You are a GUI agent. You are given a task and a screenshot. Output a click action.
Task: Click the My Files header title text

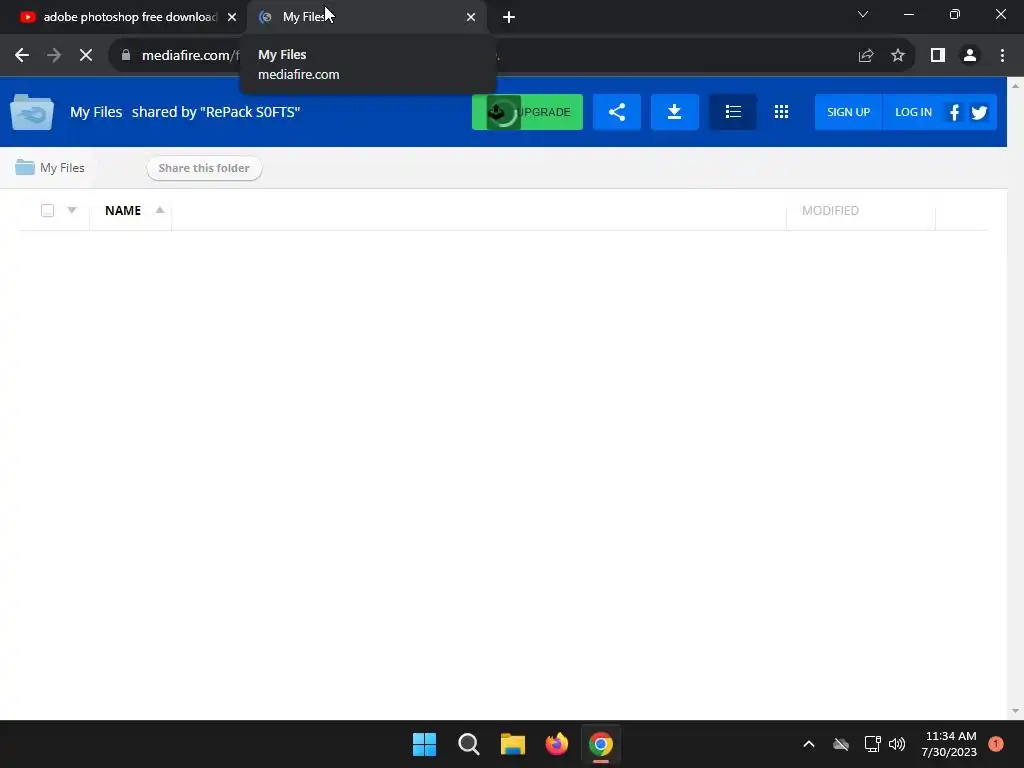96,112
